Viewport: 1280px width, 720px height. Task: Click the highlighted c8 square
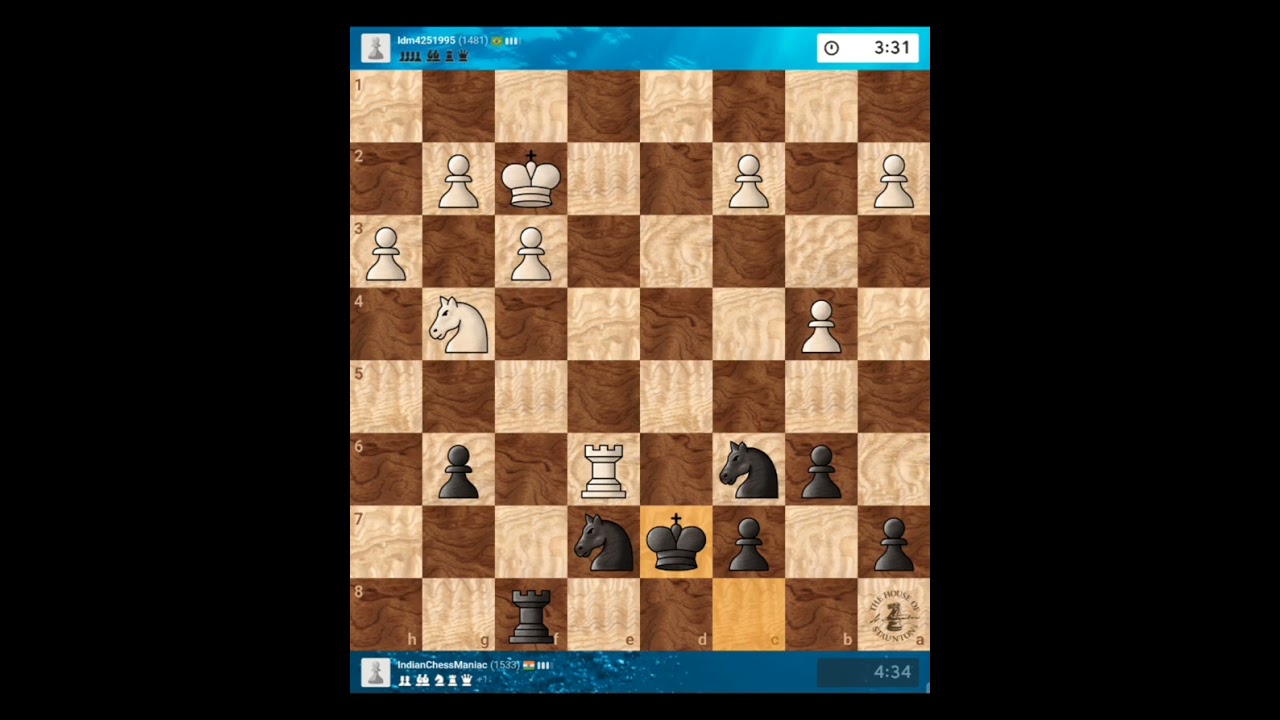pyautogui.click(x=748, y=615)
